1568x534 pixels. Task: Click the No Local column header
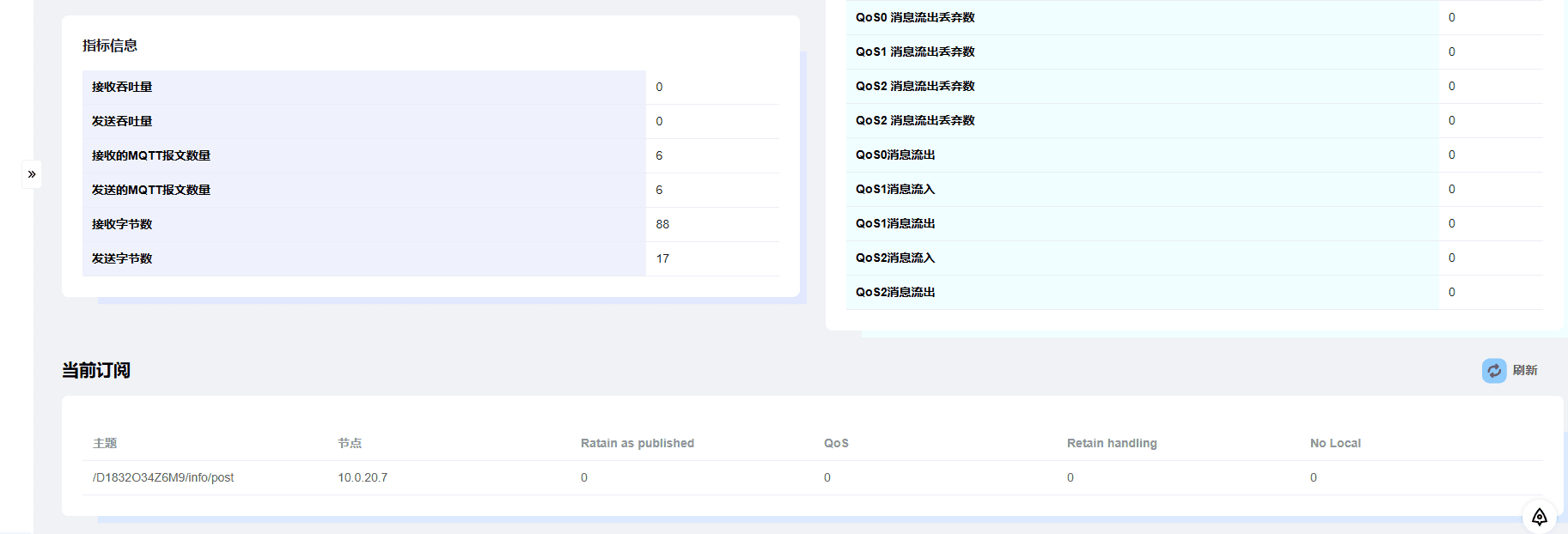point(1335,443)
